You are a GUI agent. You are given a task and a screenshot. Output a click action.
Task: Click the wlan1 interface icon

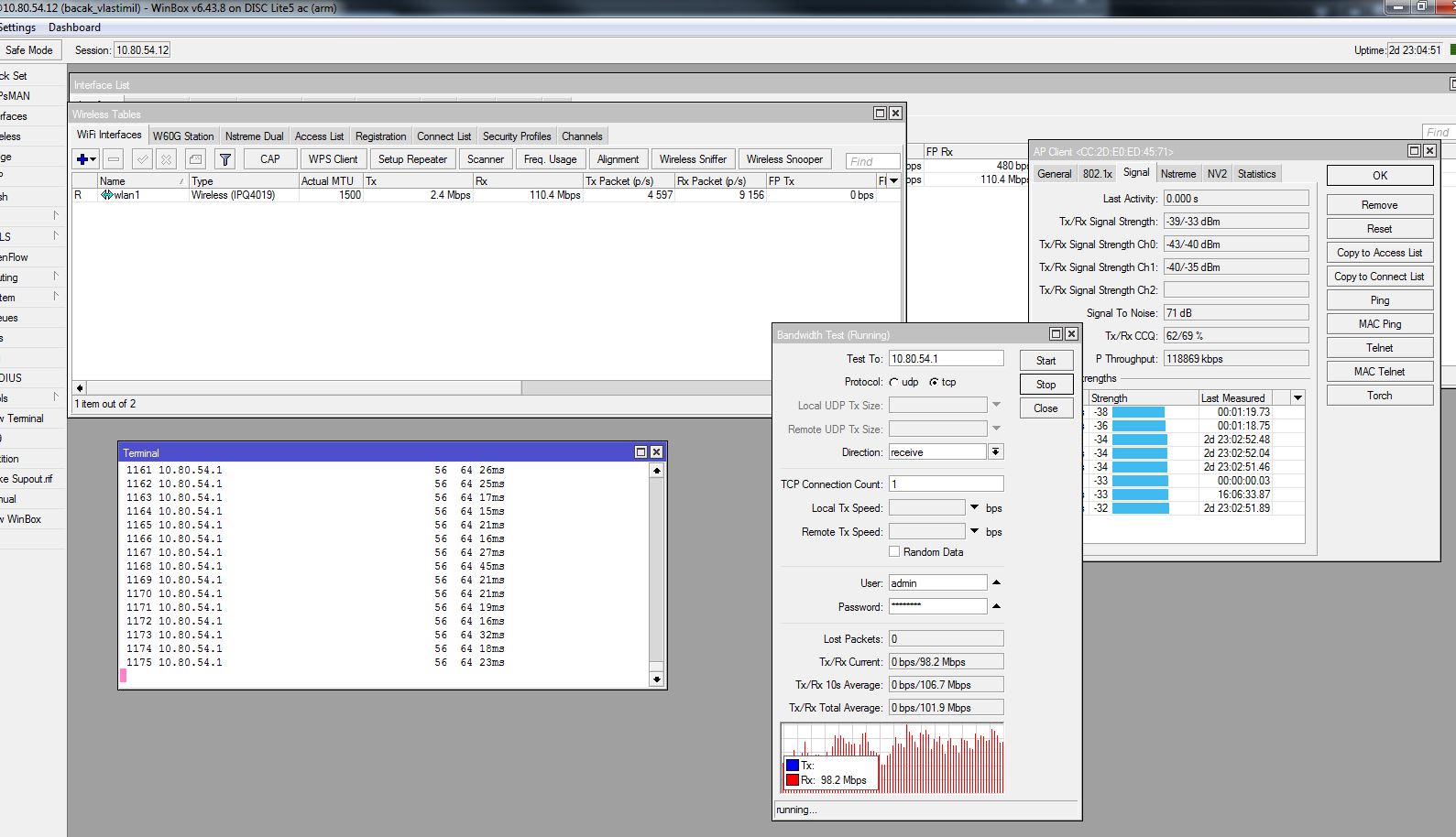106,195
